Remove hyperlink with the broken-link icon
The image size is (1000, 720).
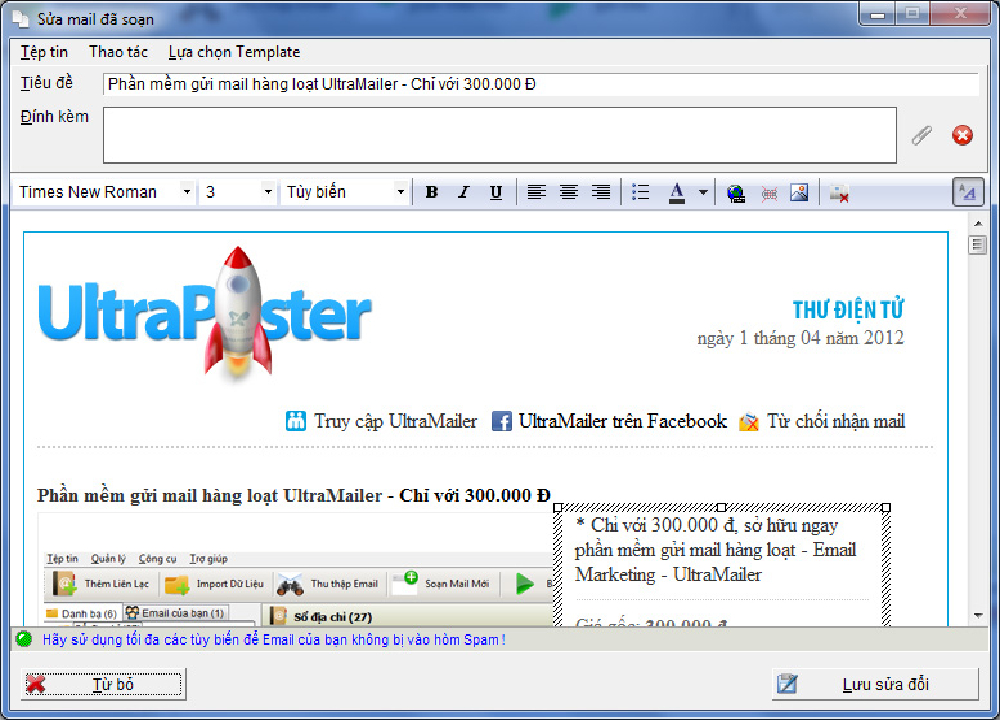pos(769,193)
